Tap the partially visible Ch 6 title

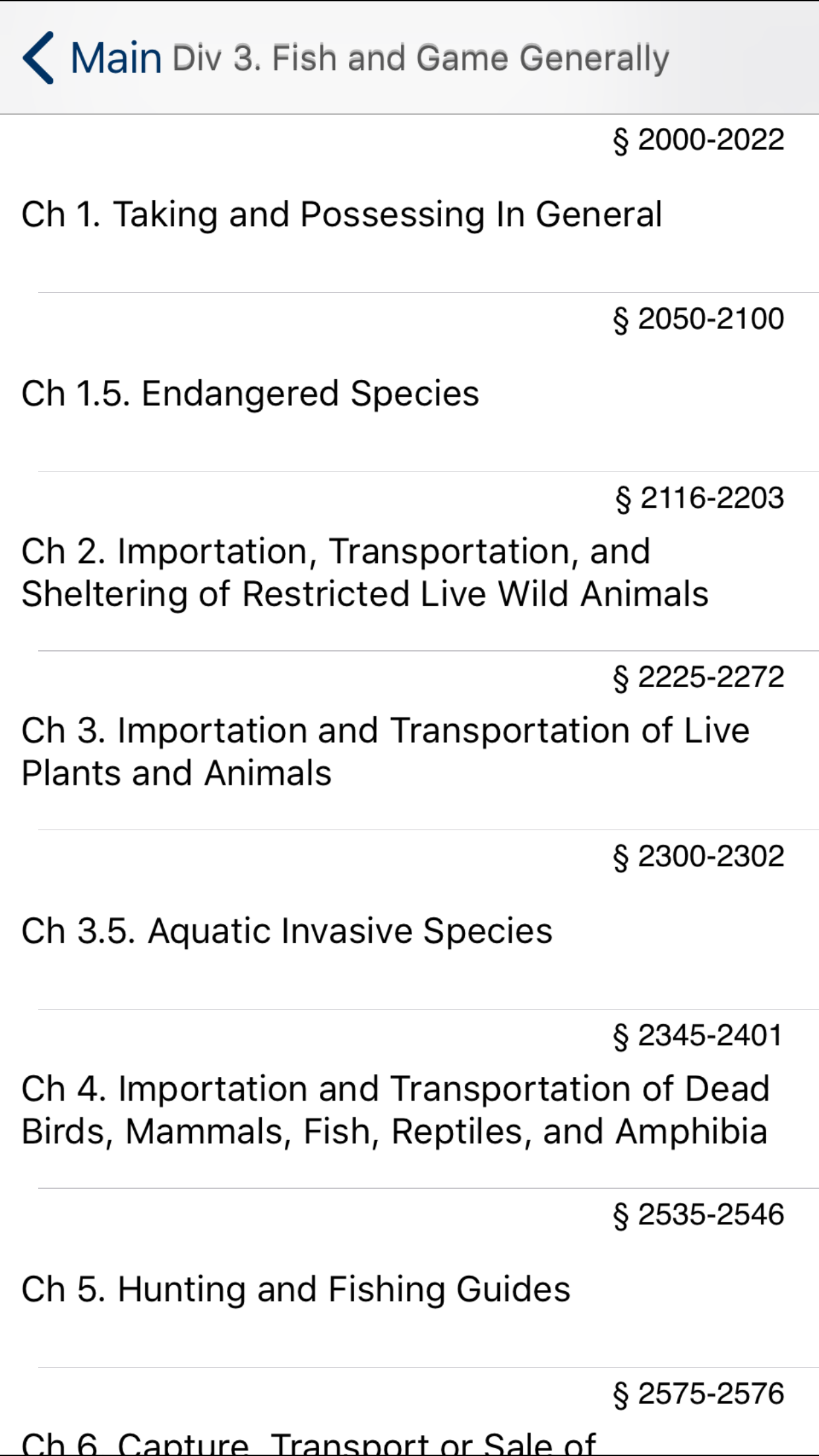309,1443
